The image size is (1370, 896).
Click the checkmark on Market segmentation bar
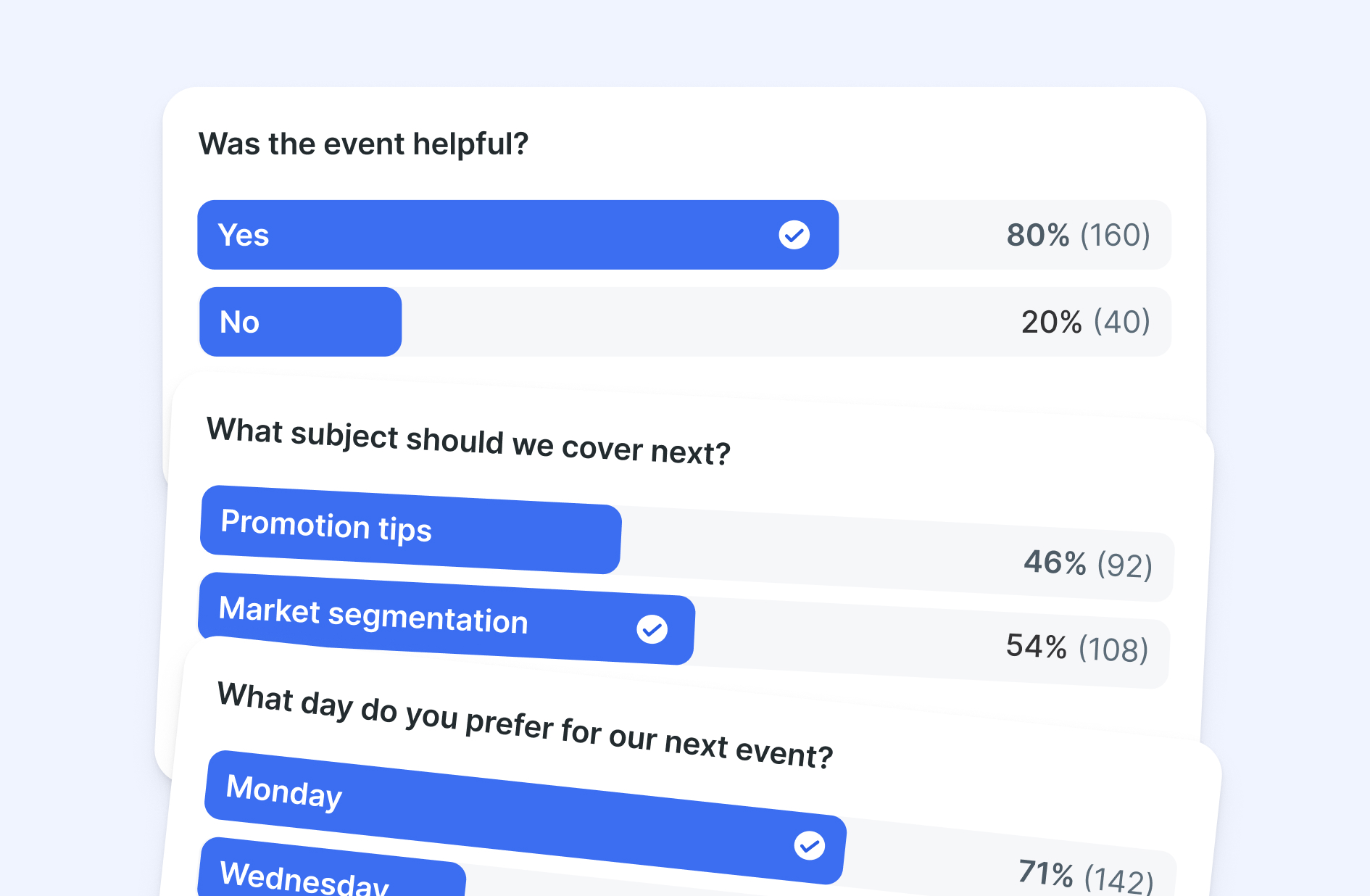(652, 629)
